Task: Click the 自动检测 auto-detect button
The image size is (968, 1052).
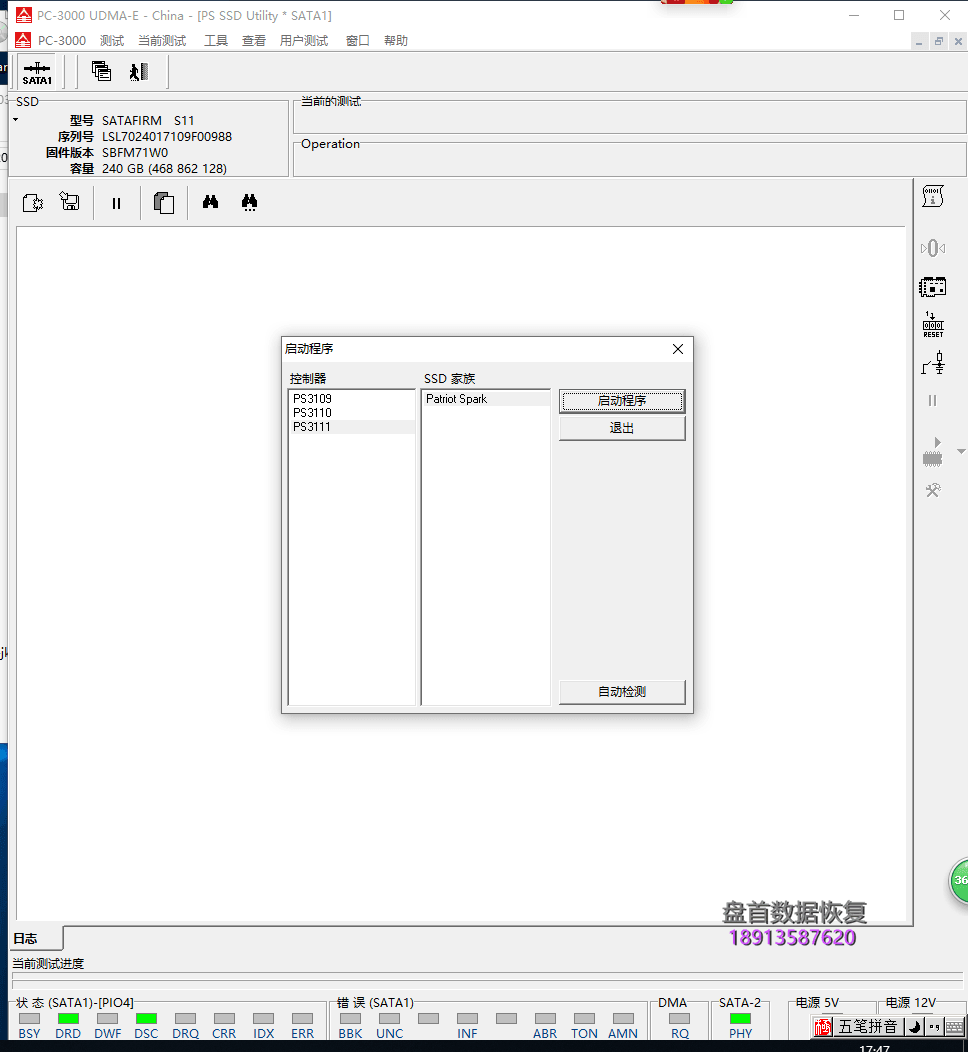Action: pos(622,692)
